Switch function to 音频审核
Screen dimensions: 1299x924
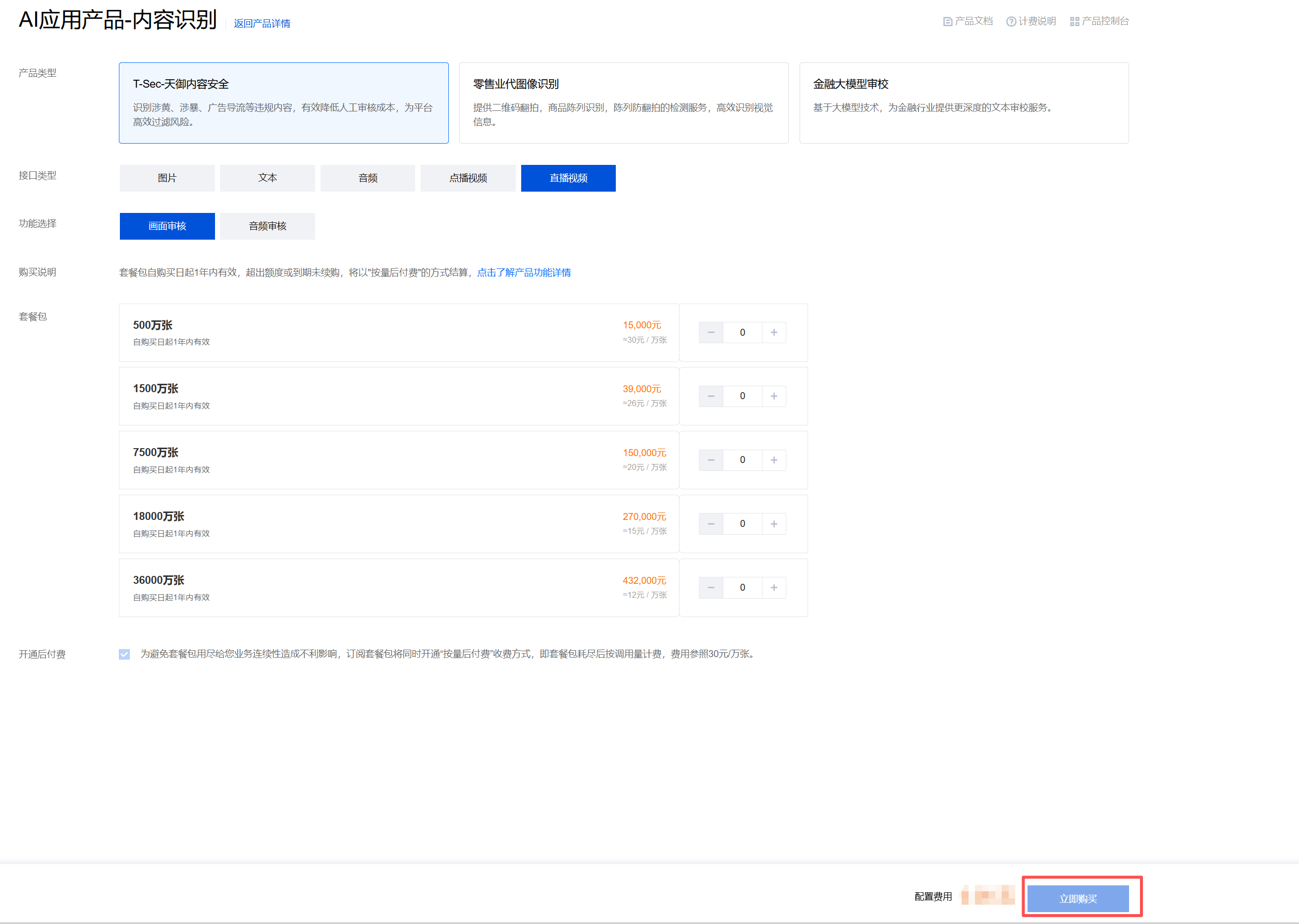click(x=267, y=226)
